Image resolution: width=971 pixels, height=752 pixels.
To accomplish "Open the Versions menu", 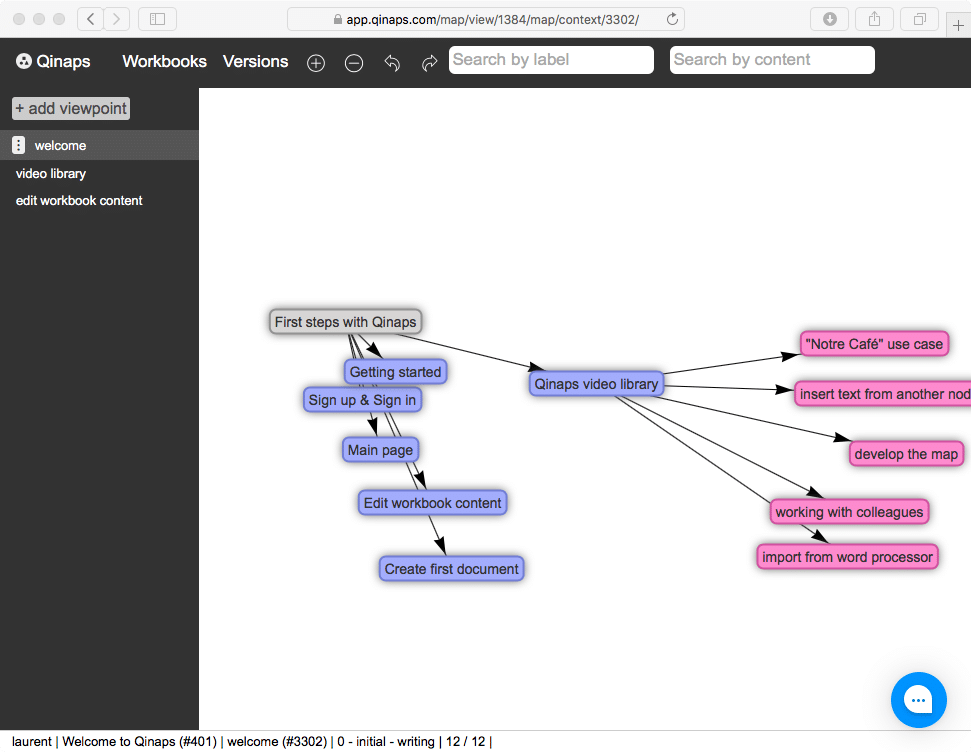I will (256, 61).
